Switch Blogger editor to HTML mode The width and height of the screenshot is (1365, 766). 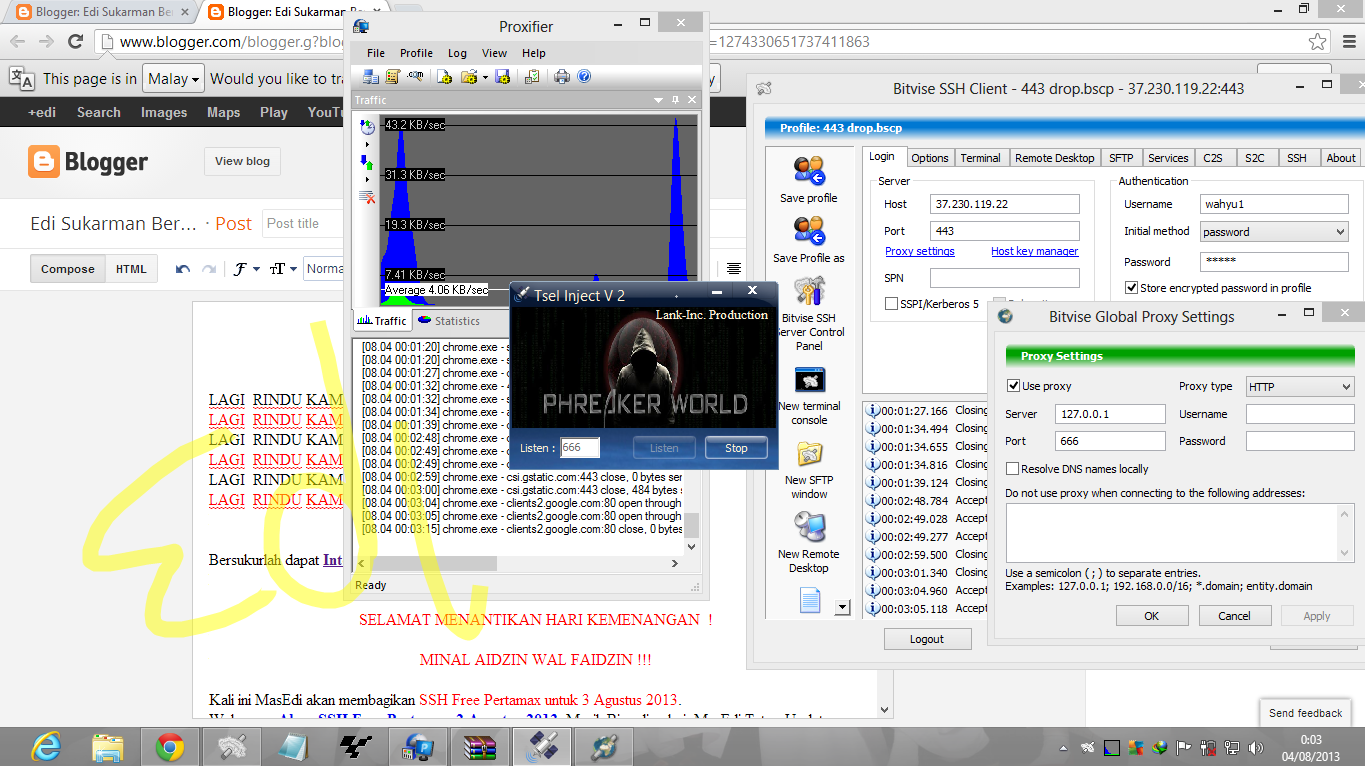pos(131,269)
